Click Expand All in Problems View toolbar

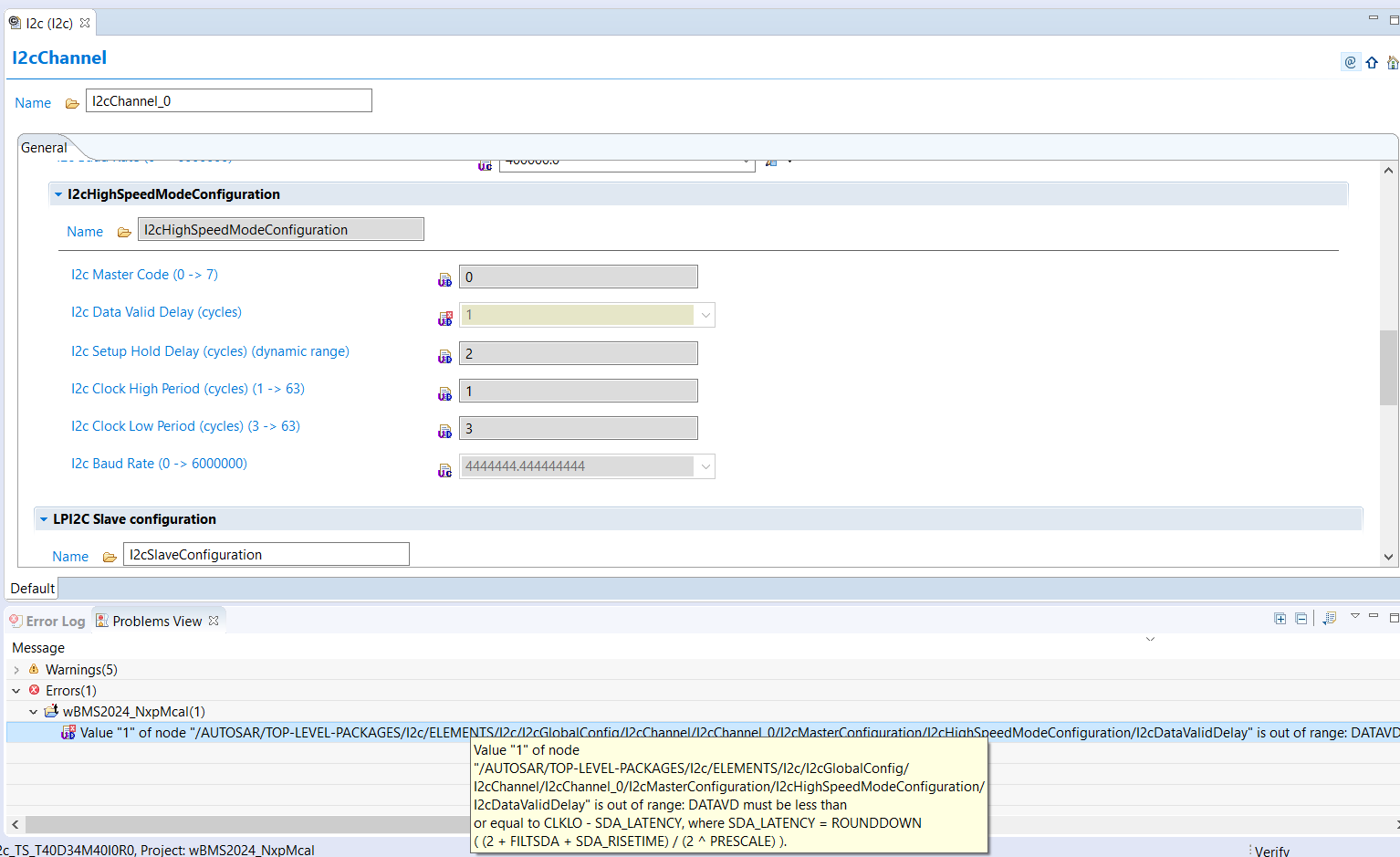[x=1280, y=618]
